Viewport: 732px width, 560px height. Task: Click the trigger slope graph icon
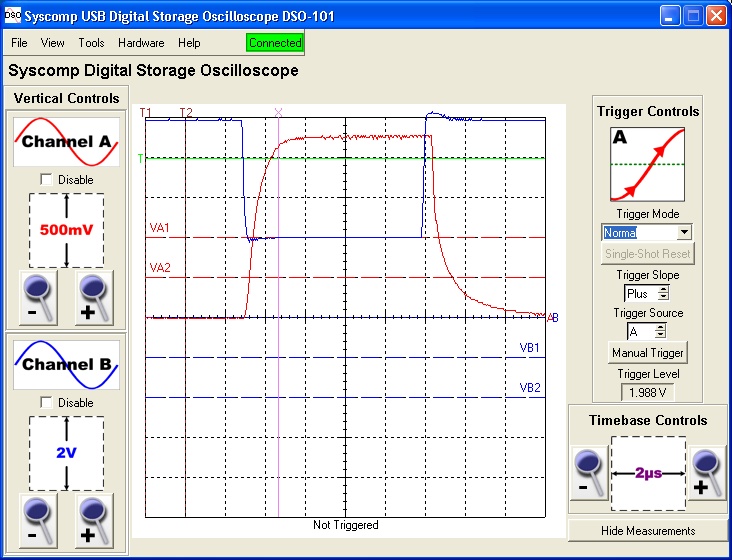tap(647, 164)
